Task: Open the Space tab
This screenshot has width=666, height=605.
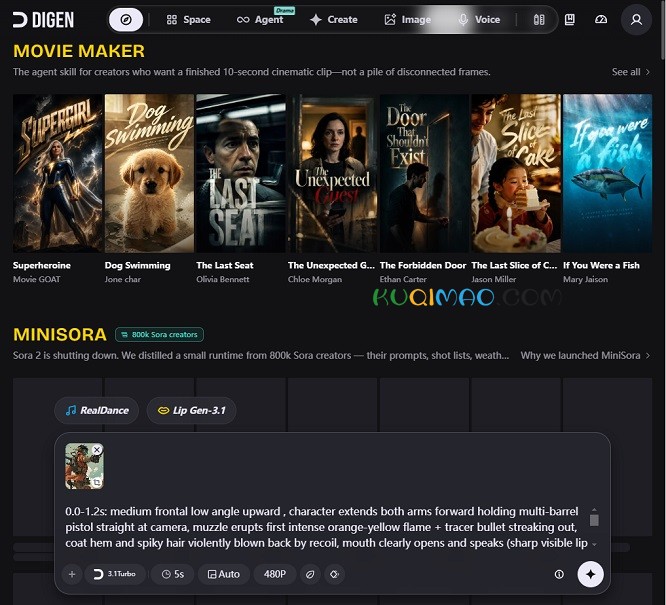Action: [x=189, y=20]
